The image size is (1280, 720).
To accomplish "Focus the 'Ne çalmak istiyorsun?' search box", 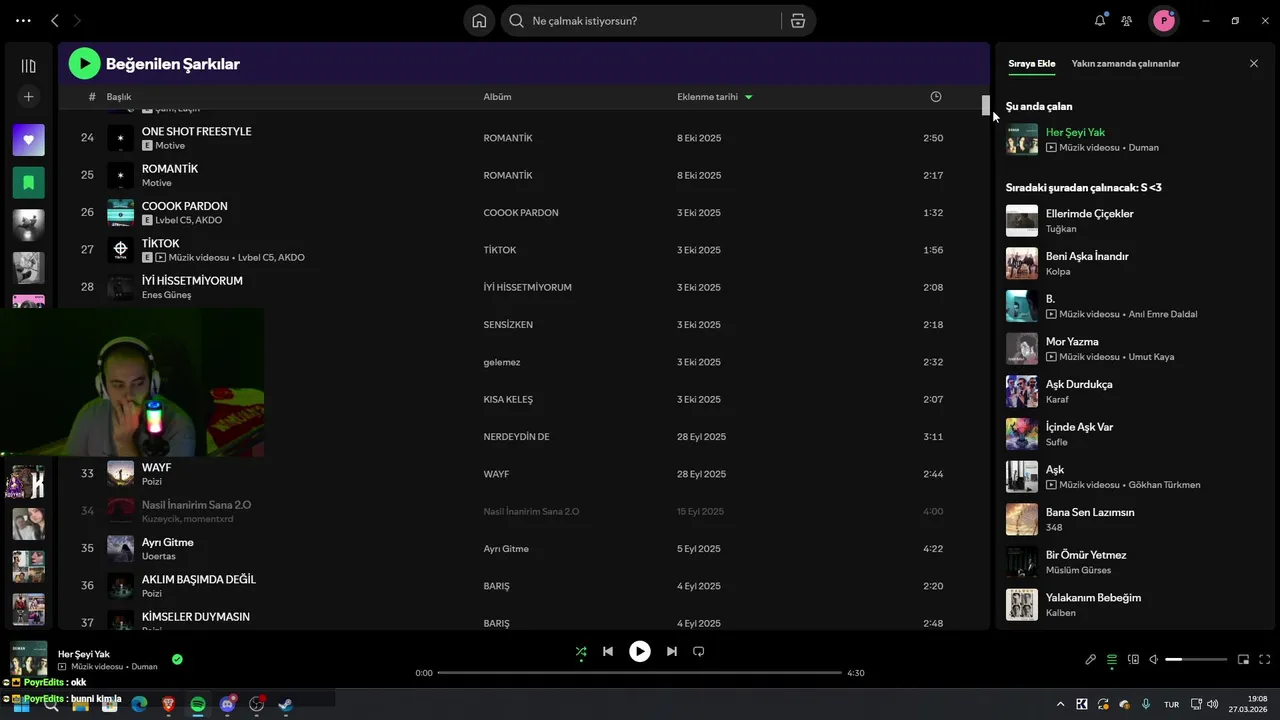I will pyautogui.click(x=640, y=20).
